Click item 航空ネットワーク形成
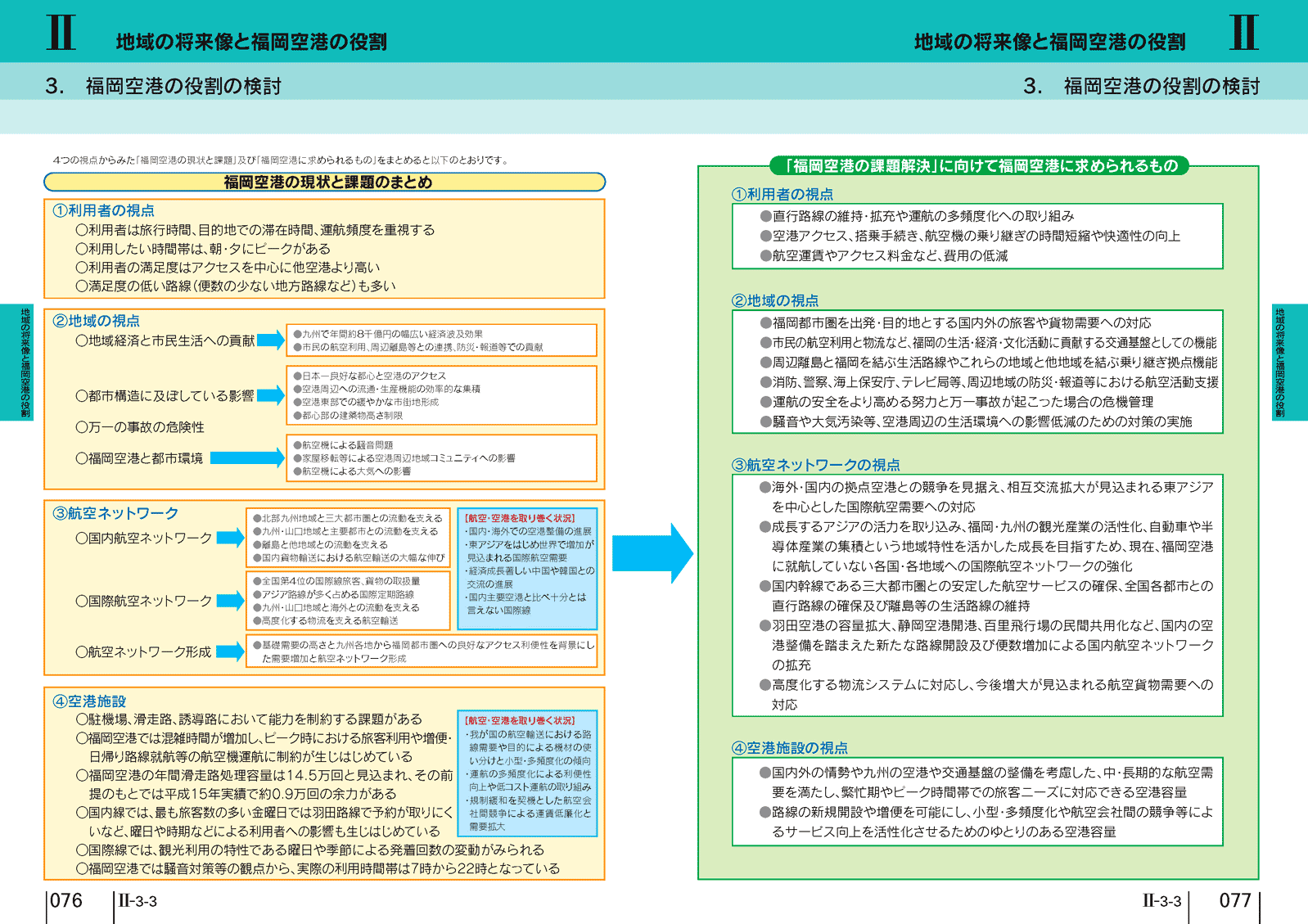 [x=143, y=652]
